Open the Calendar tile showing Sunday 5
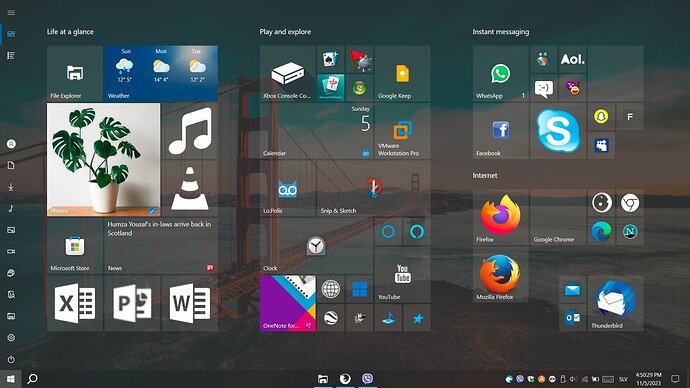 316,131
